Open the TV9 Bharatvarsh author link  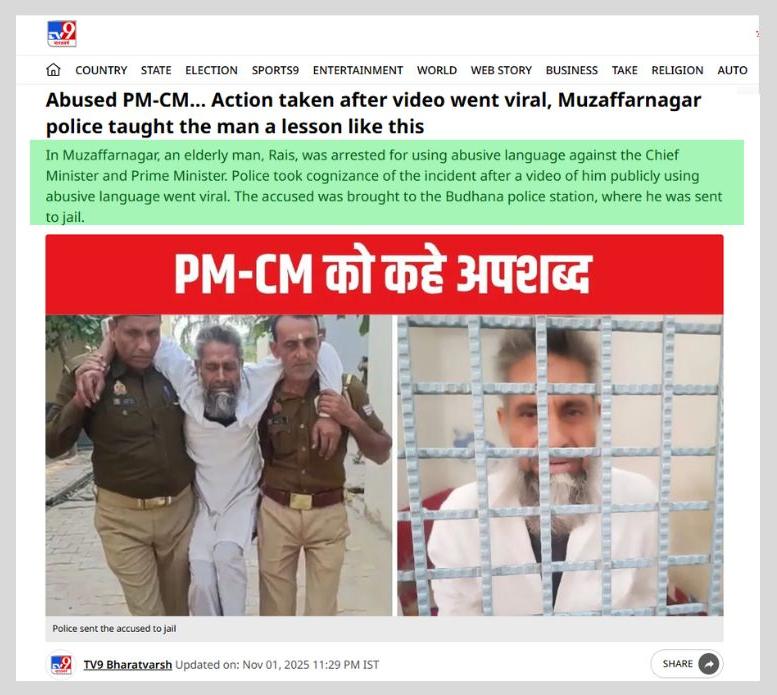(128, 665)
